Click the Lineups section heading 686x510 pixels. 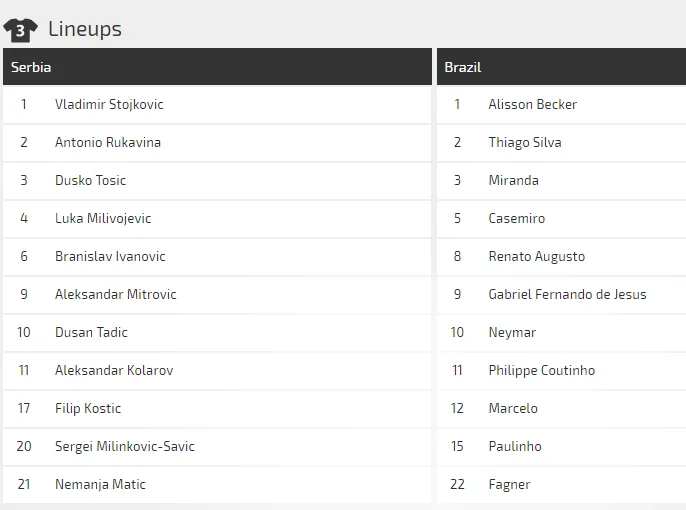click(x=85, y=29)
